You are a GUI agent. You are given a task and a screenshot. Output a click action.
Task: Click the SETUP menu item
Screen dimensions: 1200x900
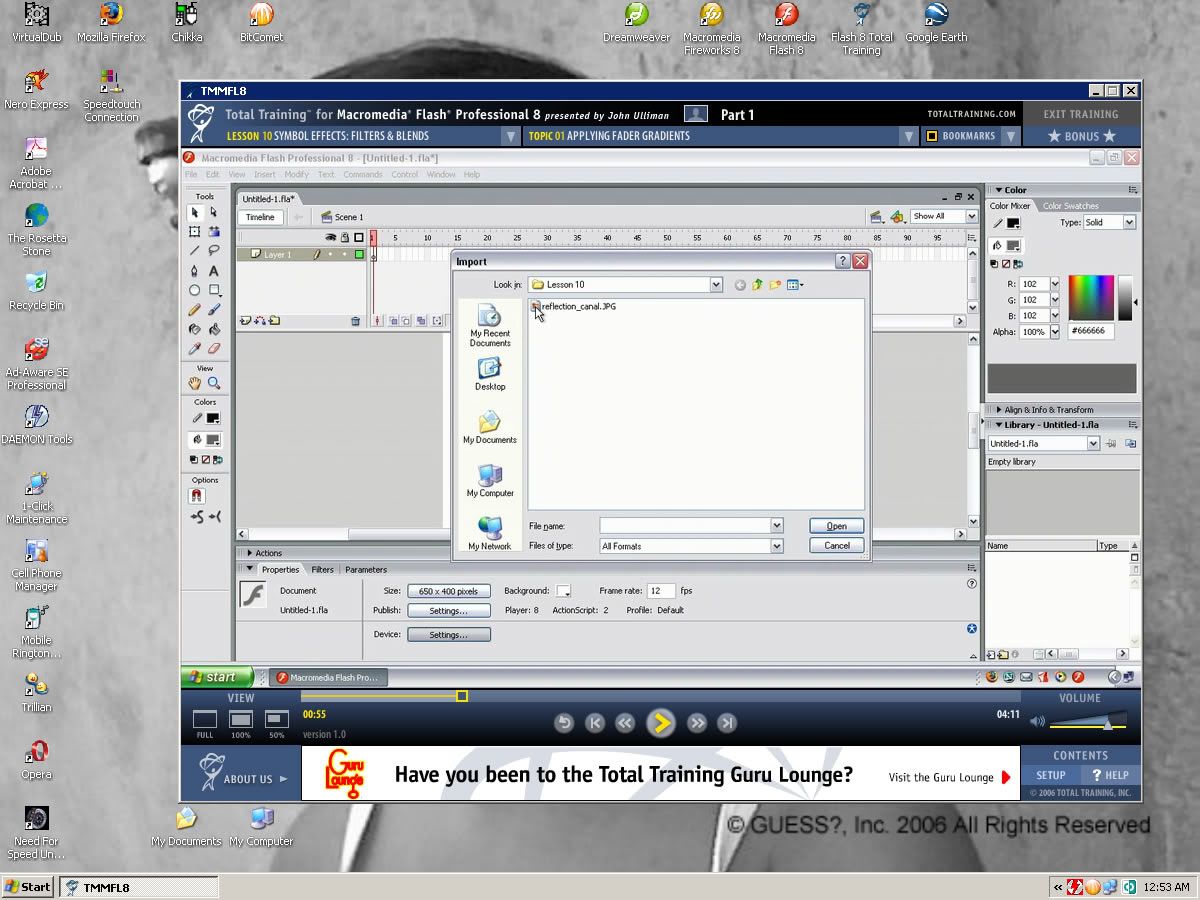(x=1050, y=775)
